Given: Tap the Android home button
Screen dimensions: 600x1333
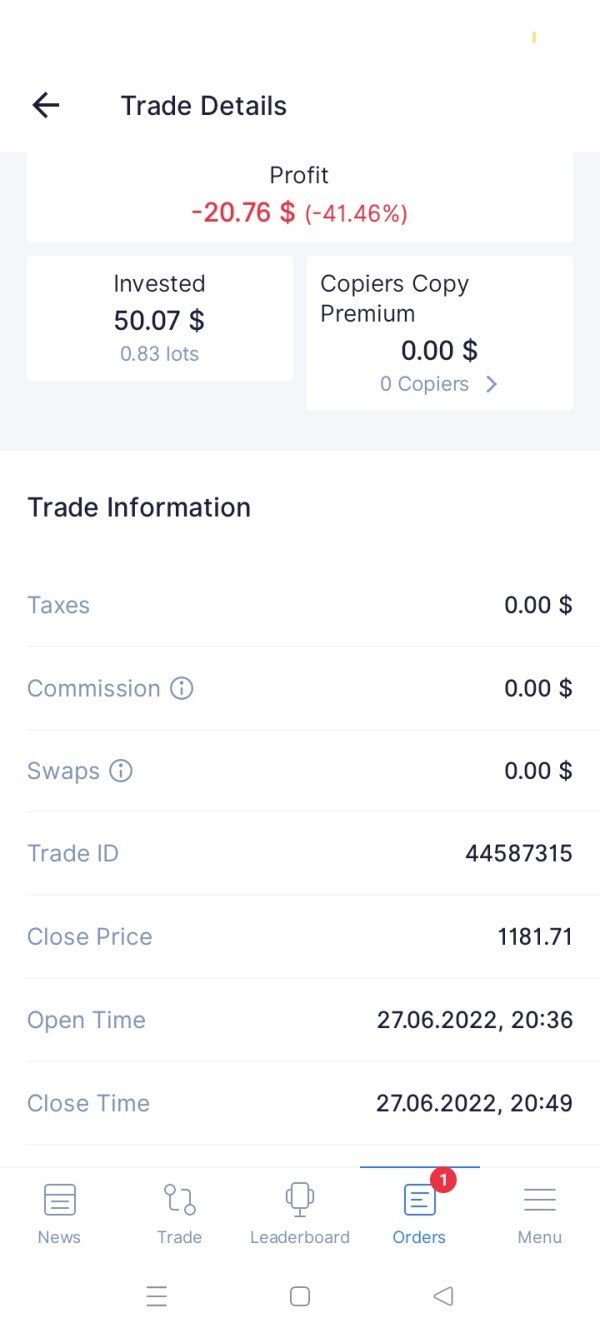Looking at the screenshot, I should coord(300,1297).
